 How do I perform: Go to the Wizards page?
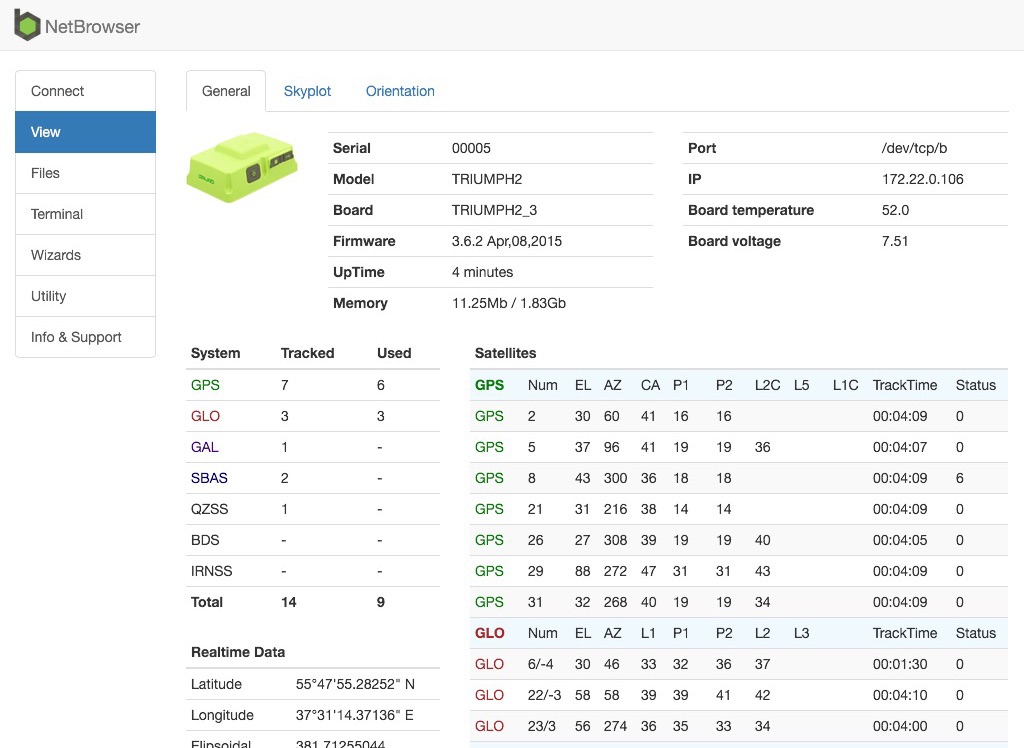86,255
